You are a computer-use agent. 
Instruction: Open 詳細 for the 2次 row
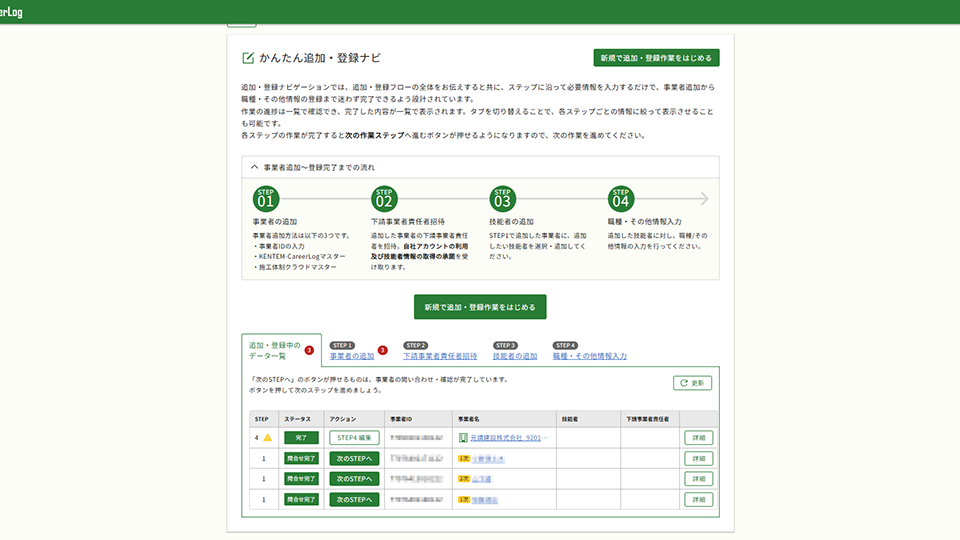point(699,479)
